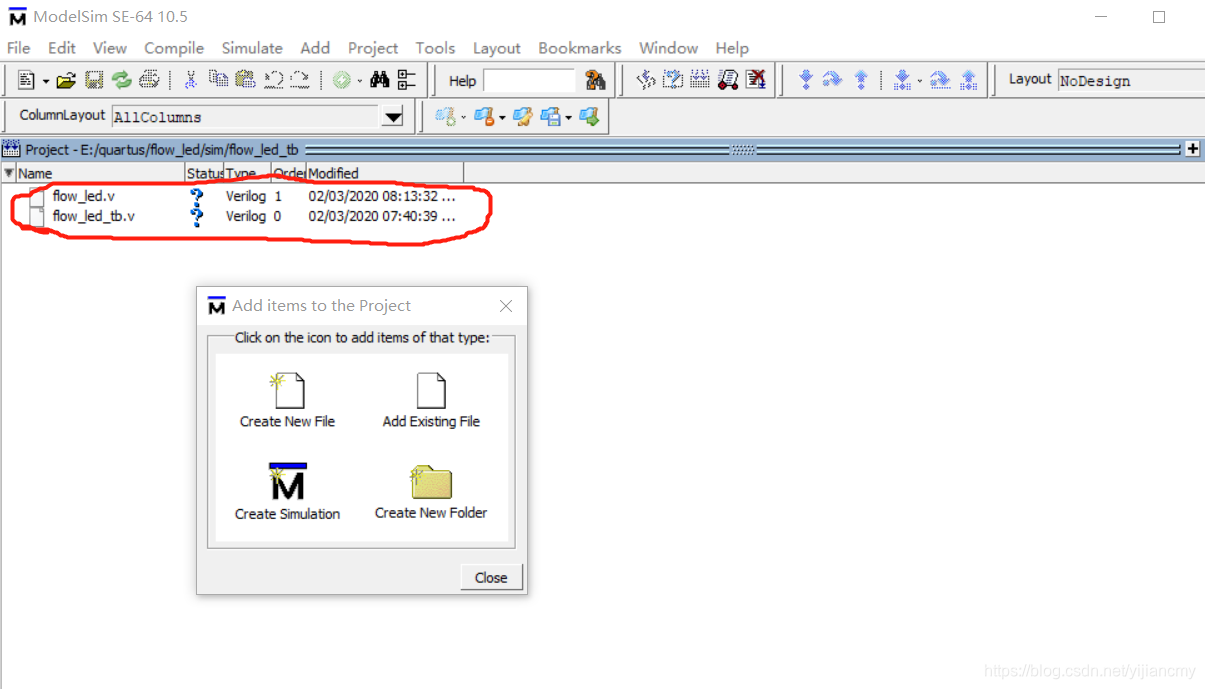Open dropdown beside floppy bookmark icon
1205x689 pixels.
tap(568, 118)
